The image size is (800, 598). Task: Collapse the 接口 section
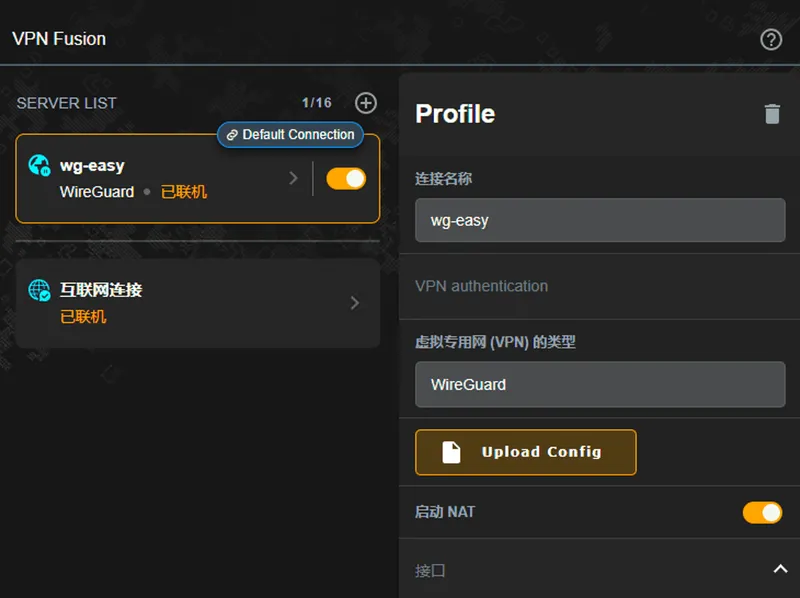[780, 570]
